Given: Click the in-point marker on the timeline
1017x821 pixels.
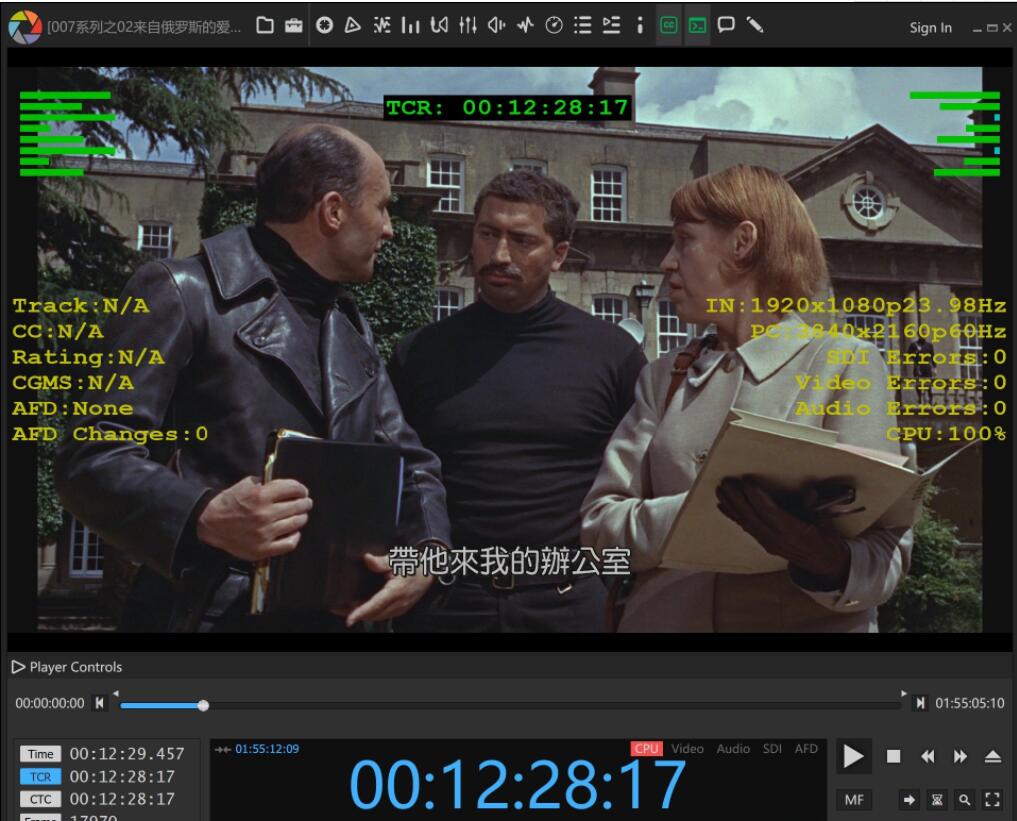Looking at the screenshot, I should [x=115, y=694].
